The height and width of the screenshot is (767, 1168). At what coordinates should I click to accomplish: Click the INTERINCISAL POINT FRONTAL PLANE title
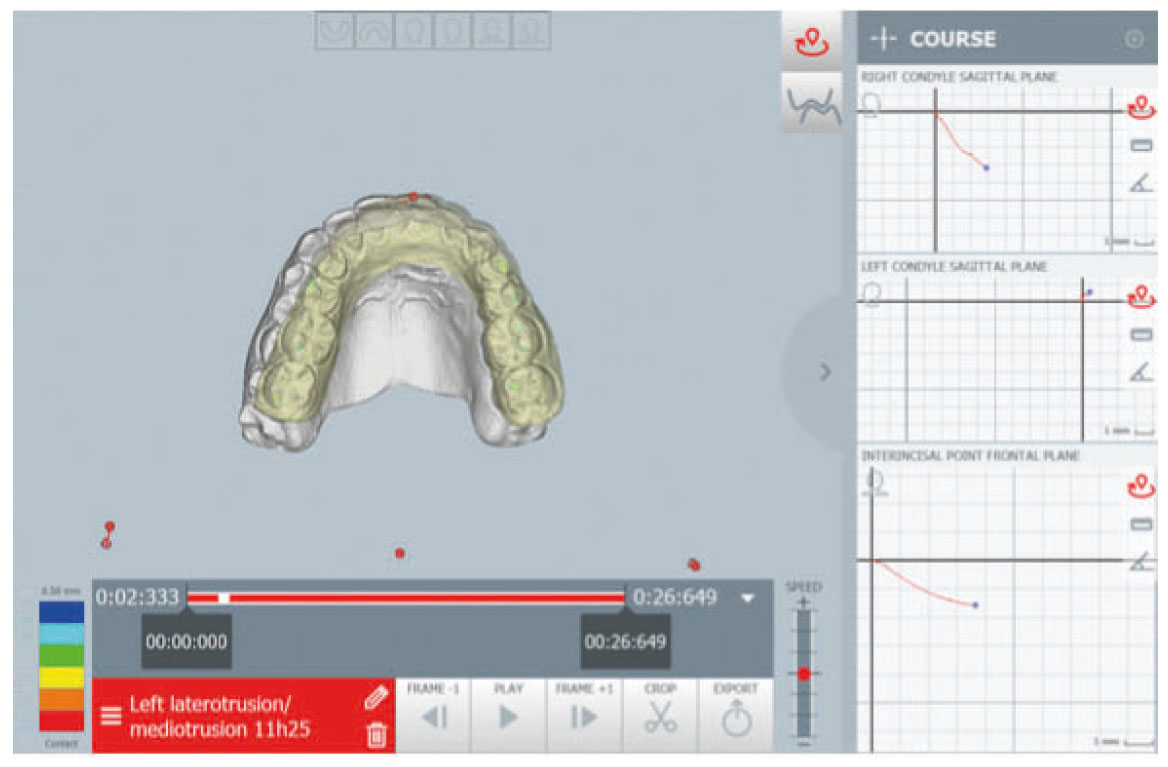tap(970, 455)
